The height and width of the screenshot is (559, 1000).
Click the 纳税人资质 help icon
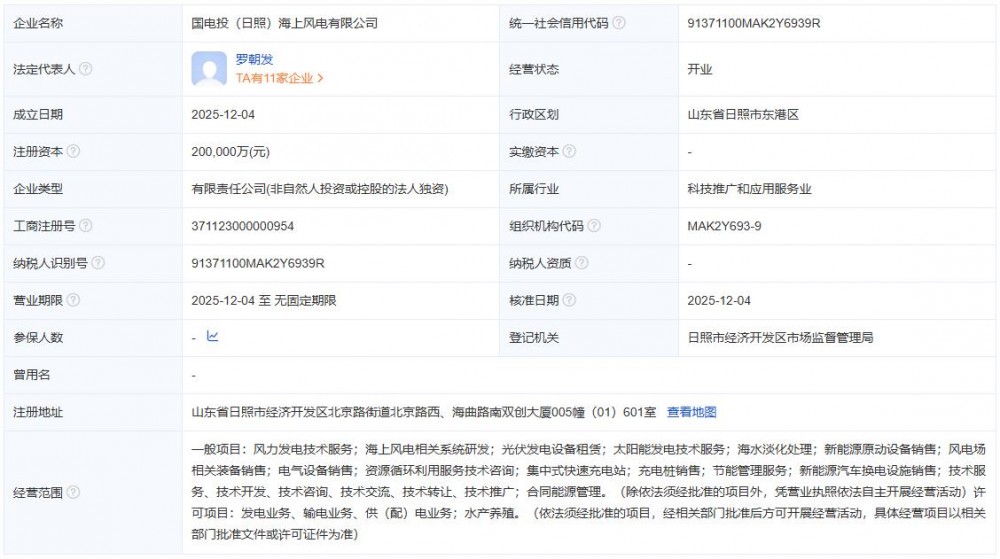point(581,263)
